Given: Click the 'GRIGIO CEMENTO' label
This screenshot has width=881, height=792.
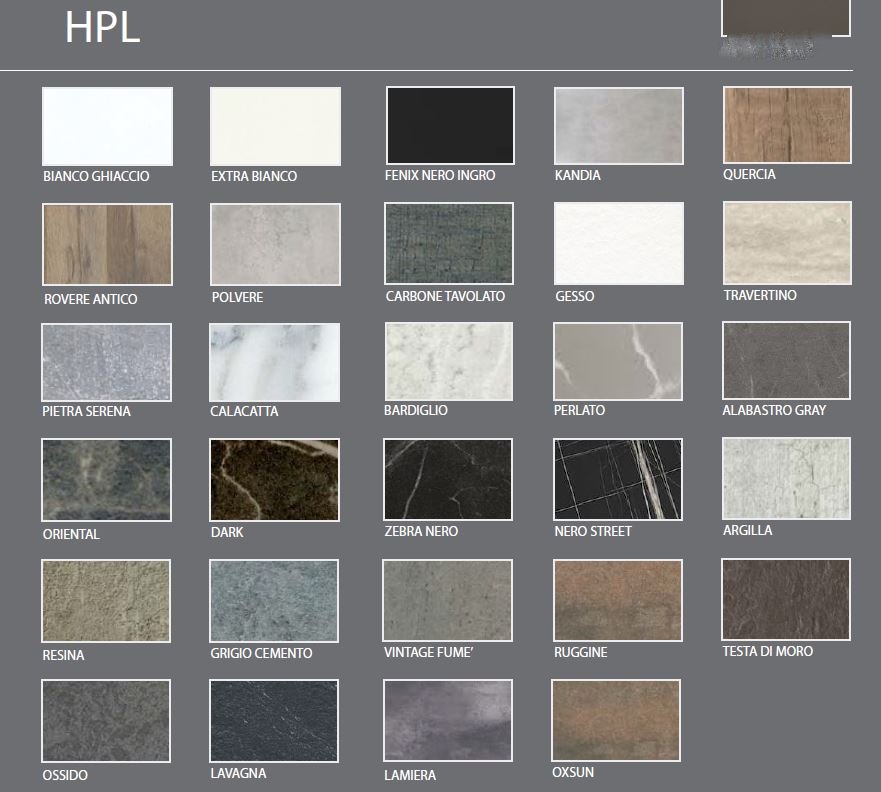Looking at the screenshot, I should coord(261,653).
